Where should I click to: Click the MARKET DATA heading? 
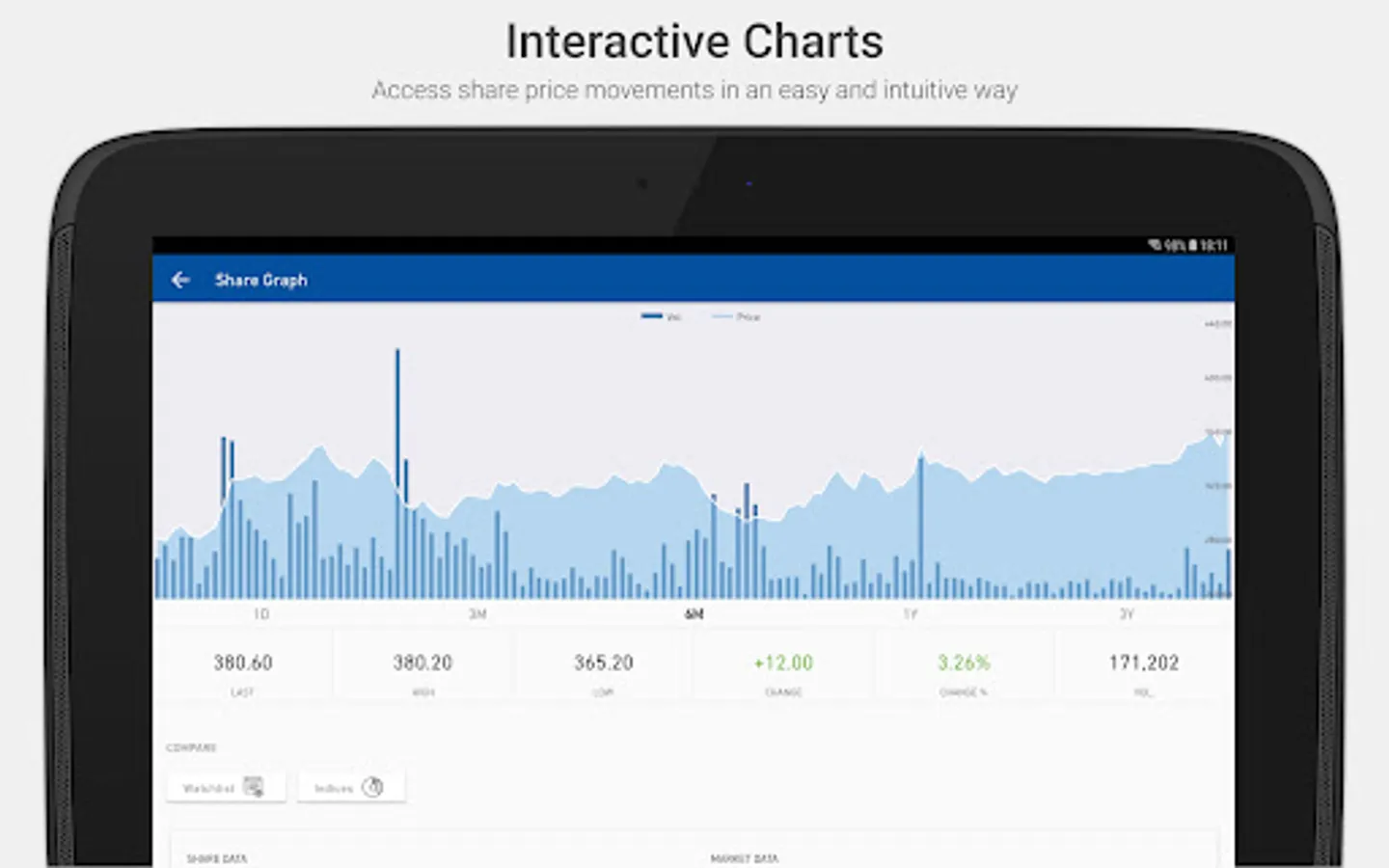(745, 858)
